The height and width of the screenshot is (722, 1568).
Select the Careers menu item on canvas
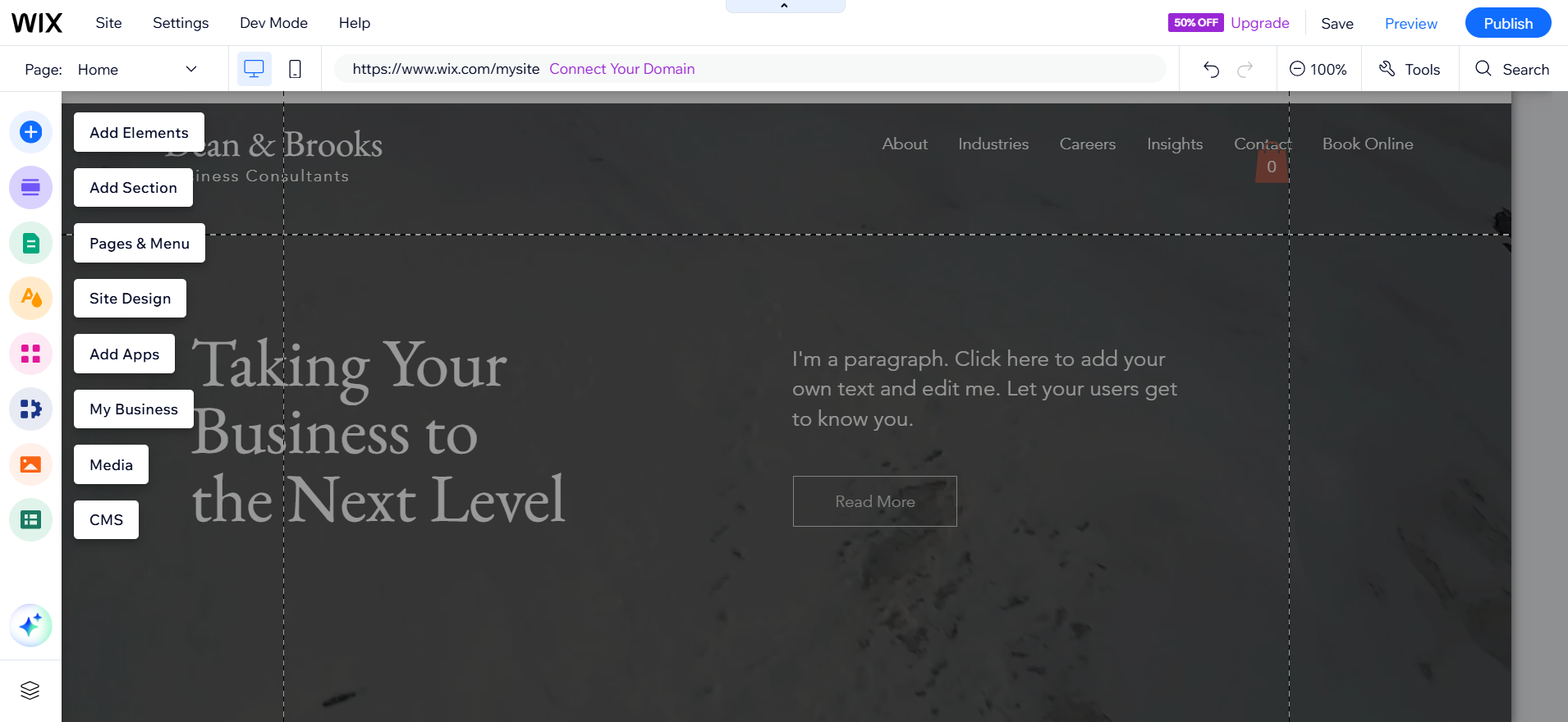[1088, 144]
